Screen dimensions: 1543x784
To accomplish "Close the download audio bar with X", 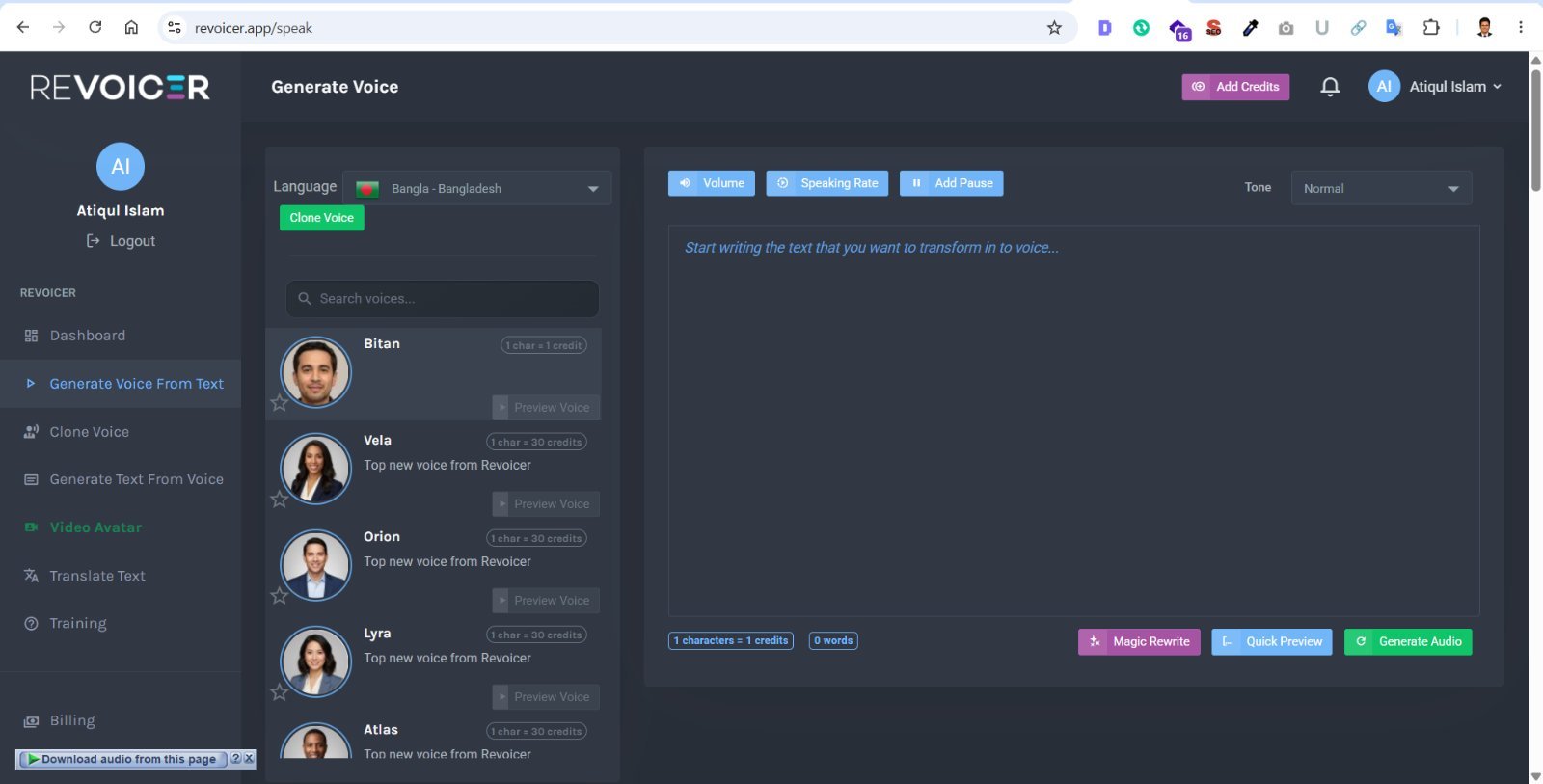I will 249,759.
